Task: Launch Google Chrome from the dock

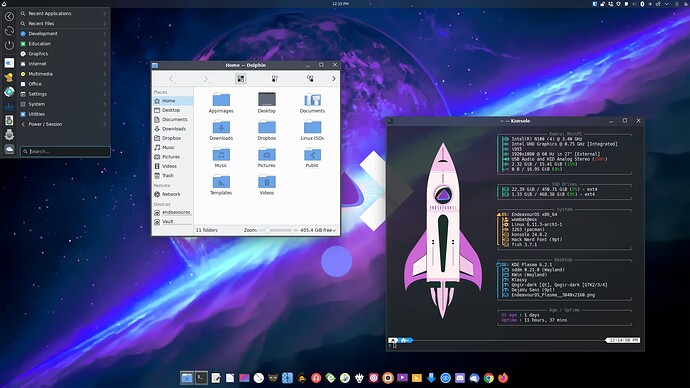Action: [x=488, y=378]
